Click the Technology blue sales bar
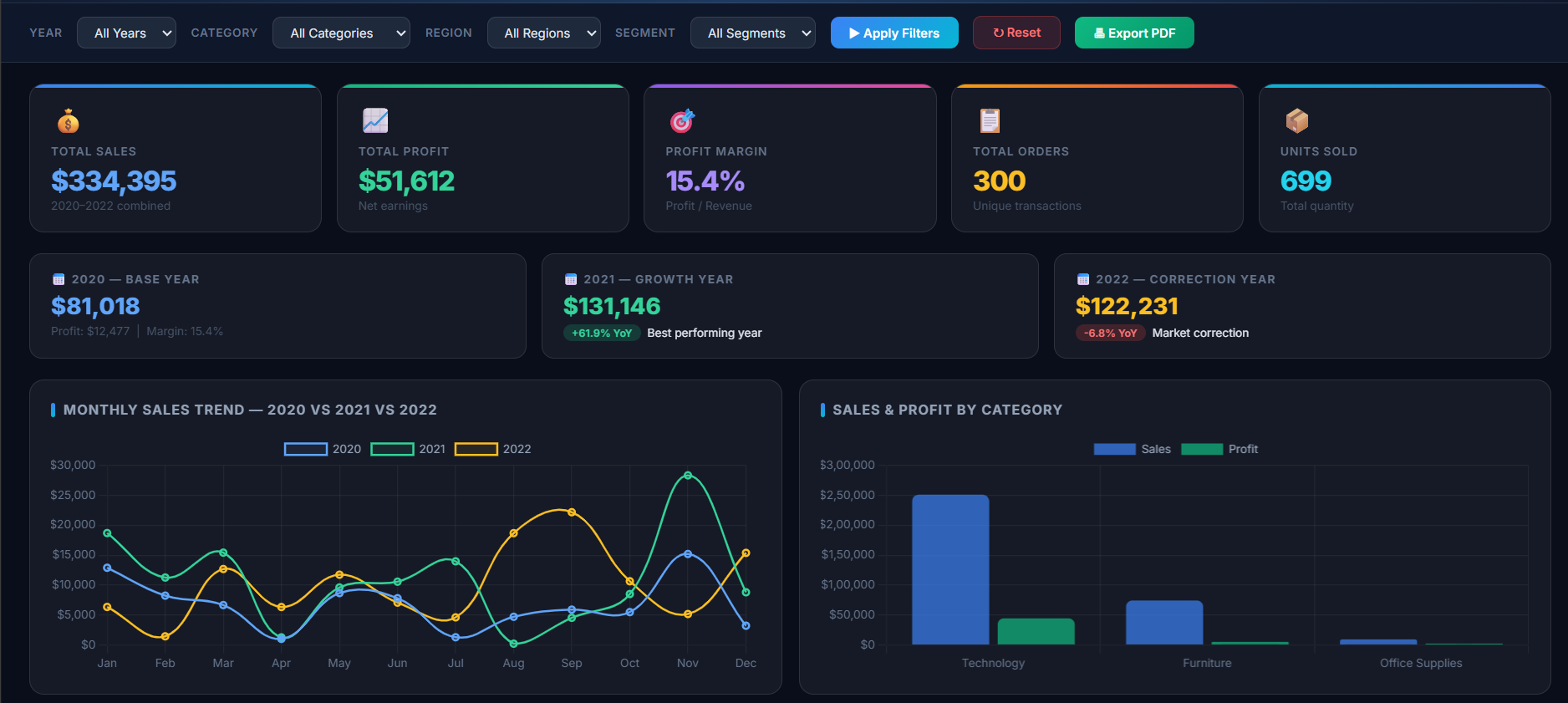The width and height of the screenshot is (1568, 703). [x=950, y=569]
